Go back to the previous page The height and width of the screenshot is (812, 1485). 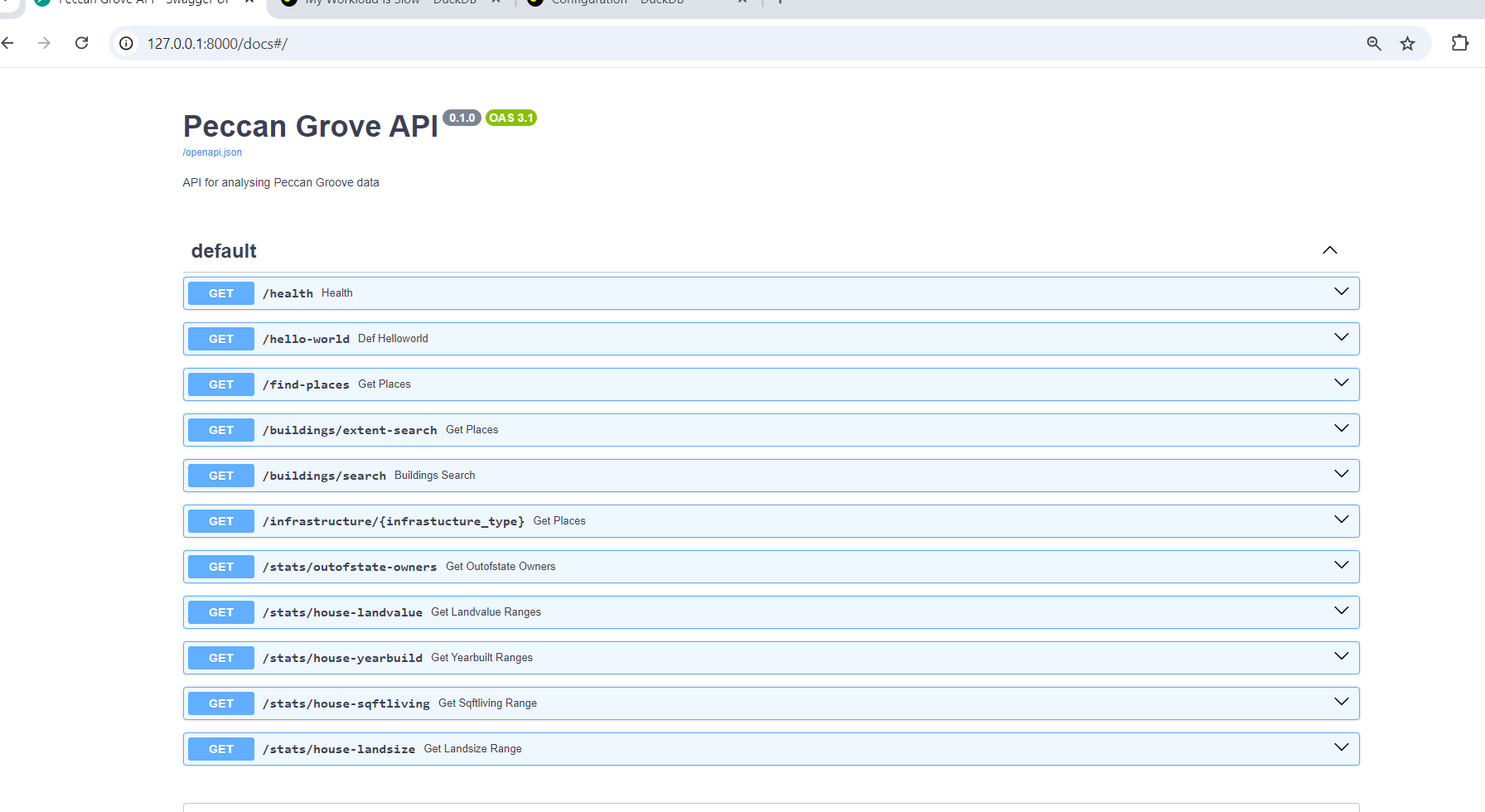tap(7, 43)
